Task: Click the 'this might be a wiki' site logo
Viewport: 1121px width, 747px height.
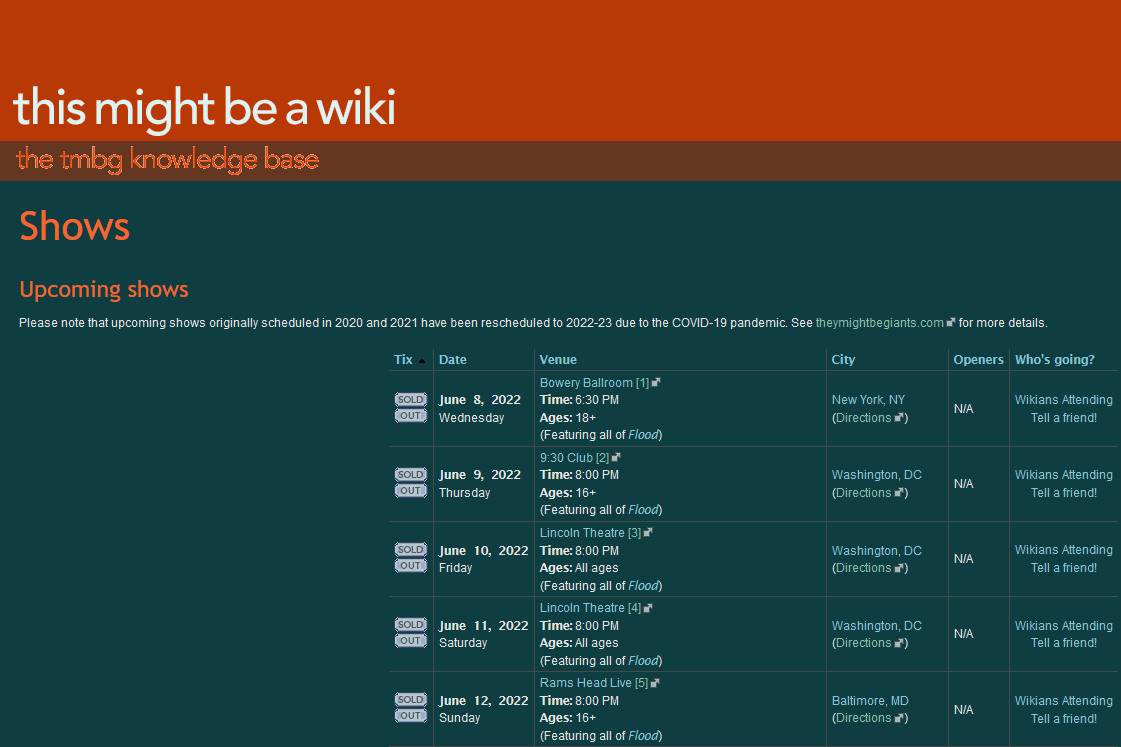Action: coord(204,108)
